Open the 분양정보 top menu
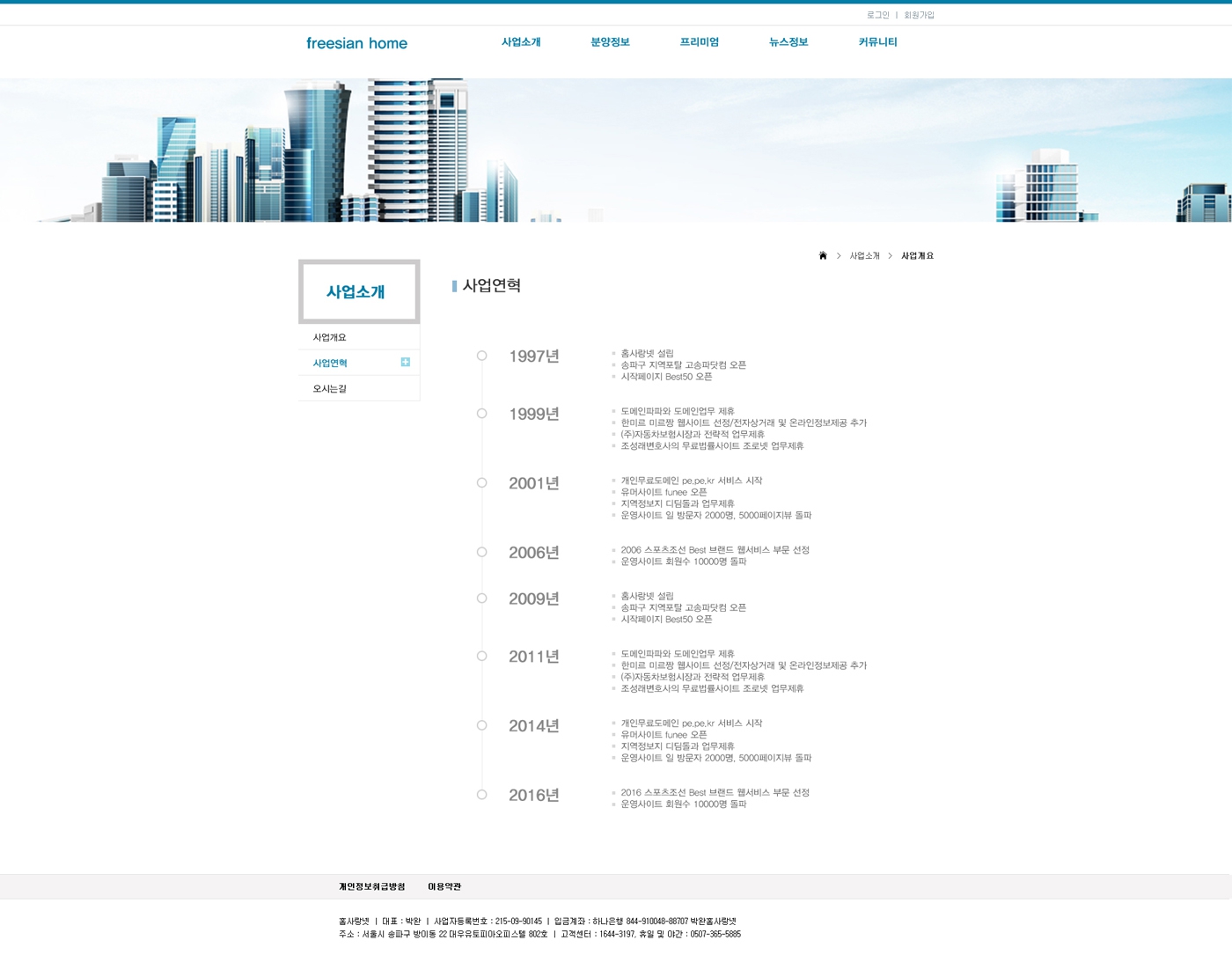The height and width of the screenshot is (955, 1232). [610, 42]
